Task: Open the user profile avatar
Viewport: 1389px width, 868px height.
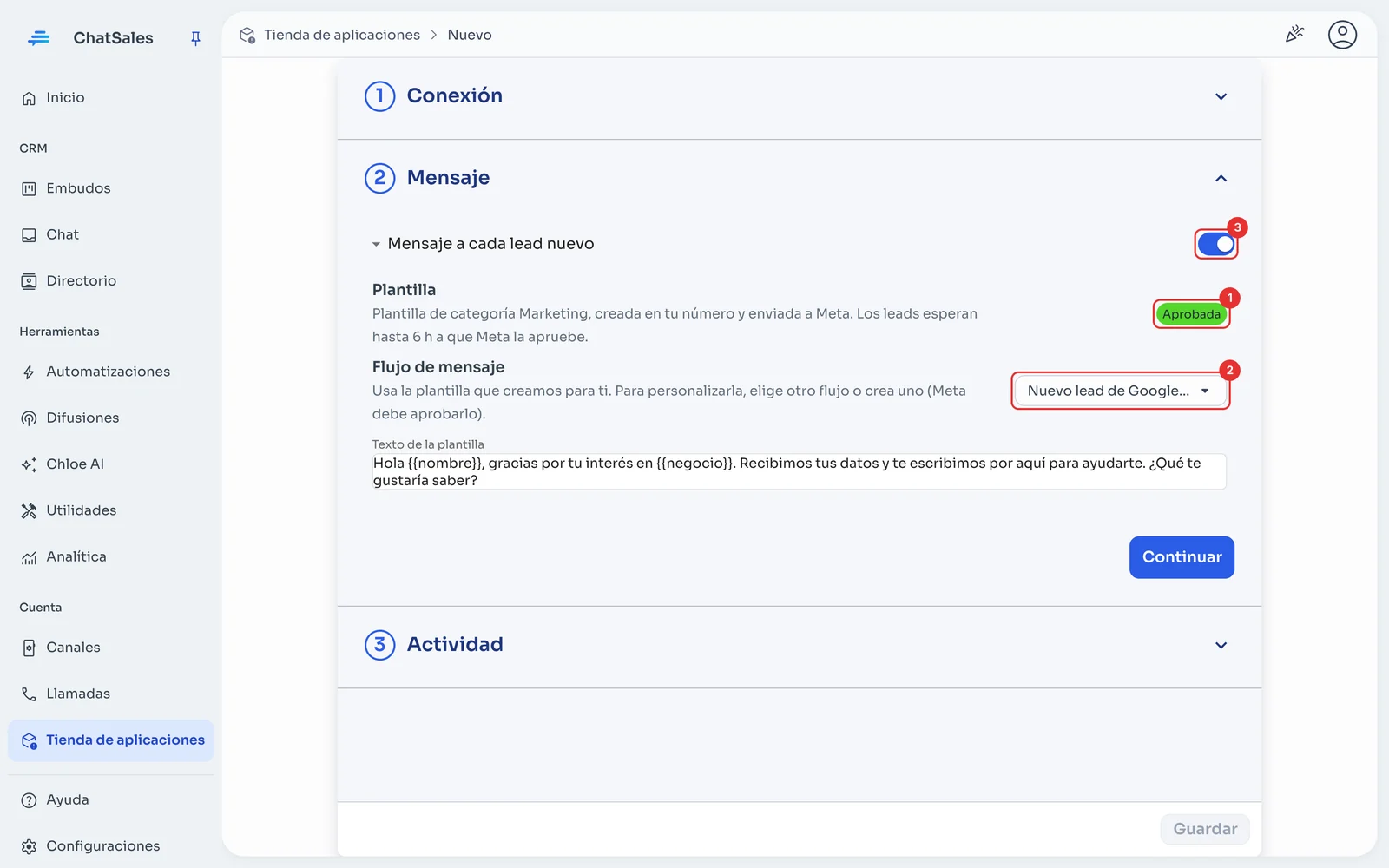Action: click(x=1342, y=35)
